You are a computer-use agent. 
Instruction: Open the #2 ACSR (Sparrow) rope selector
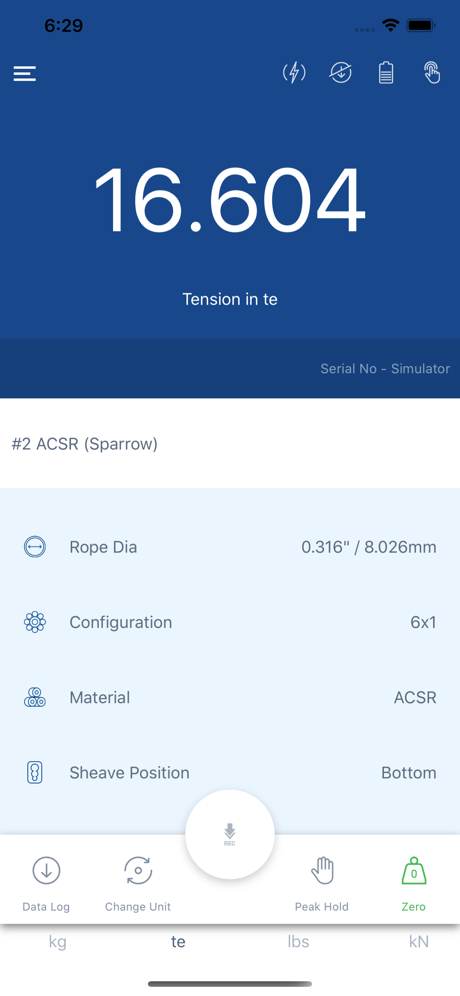[x=230, y=443]
